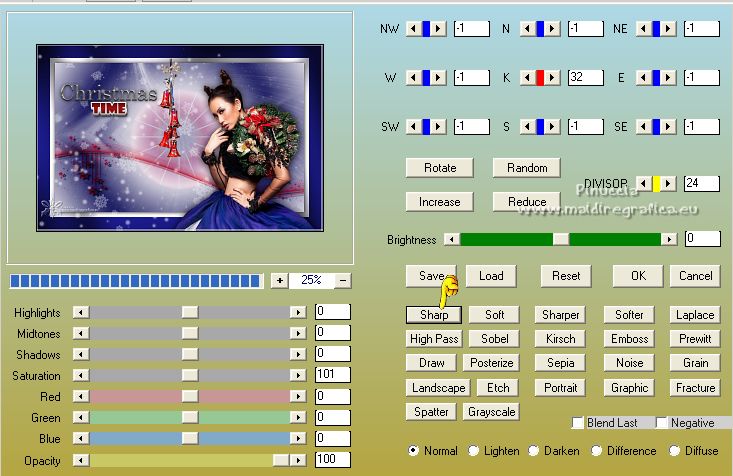
Task: Click the Saturation value field
Action: click(333, 374)
